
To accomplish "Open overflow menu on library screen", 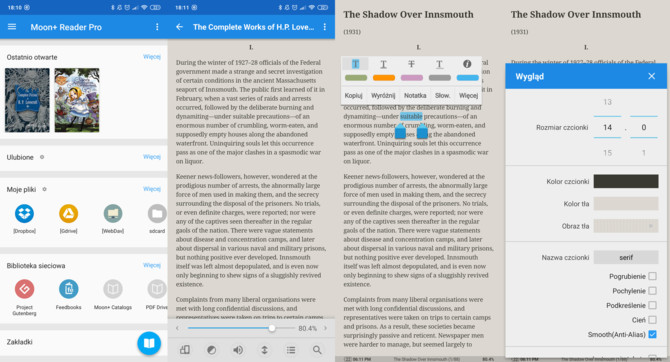I will click(157, 27).
